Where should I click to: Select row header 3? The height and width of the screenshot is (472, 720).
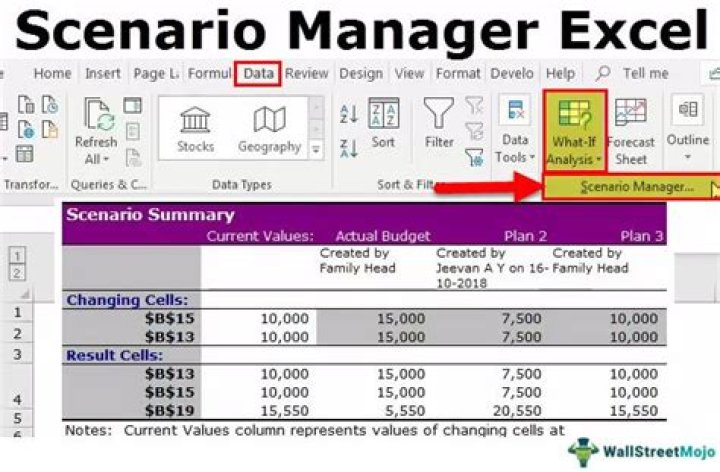[x=17, y=354]
